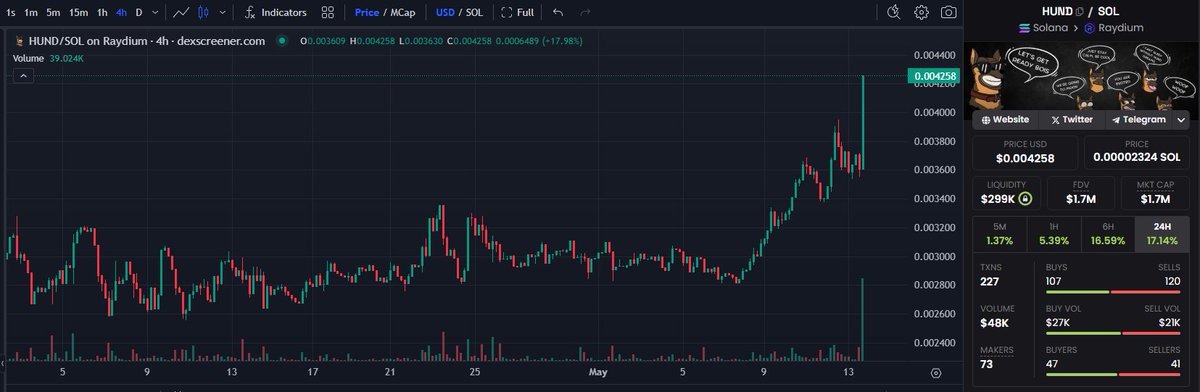
Task: Click the PRICE 0.00002324 SOL box
Action: [1137, 152]
